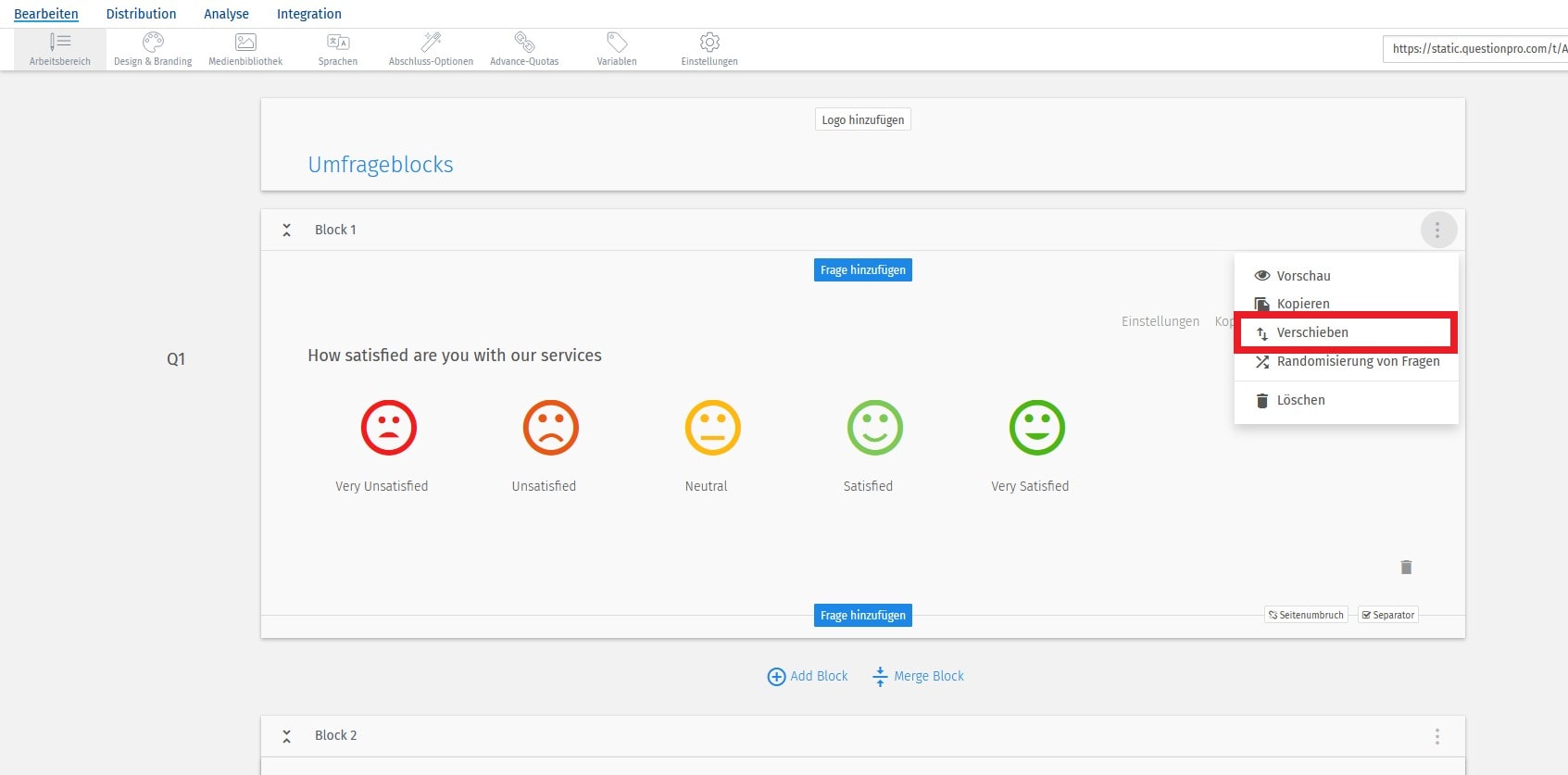Open the question Einstellungen link

[1160, 321]
